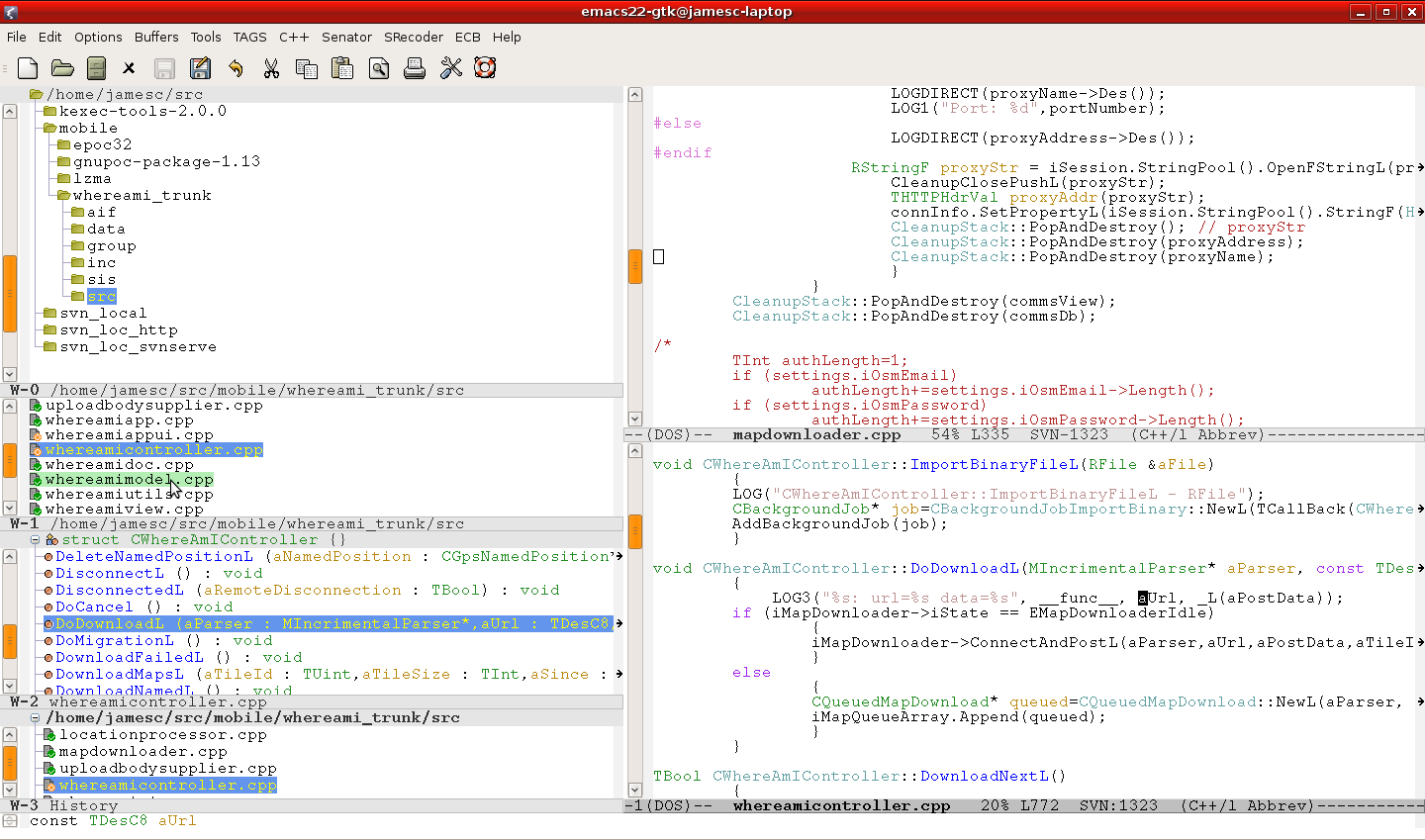1425x840 pixels.
Task: Click the Open File folder toolbar icon
Action: [x=62, y=68]
